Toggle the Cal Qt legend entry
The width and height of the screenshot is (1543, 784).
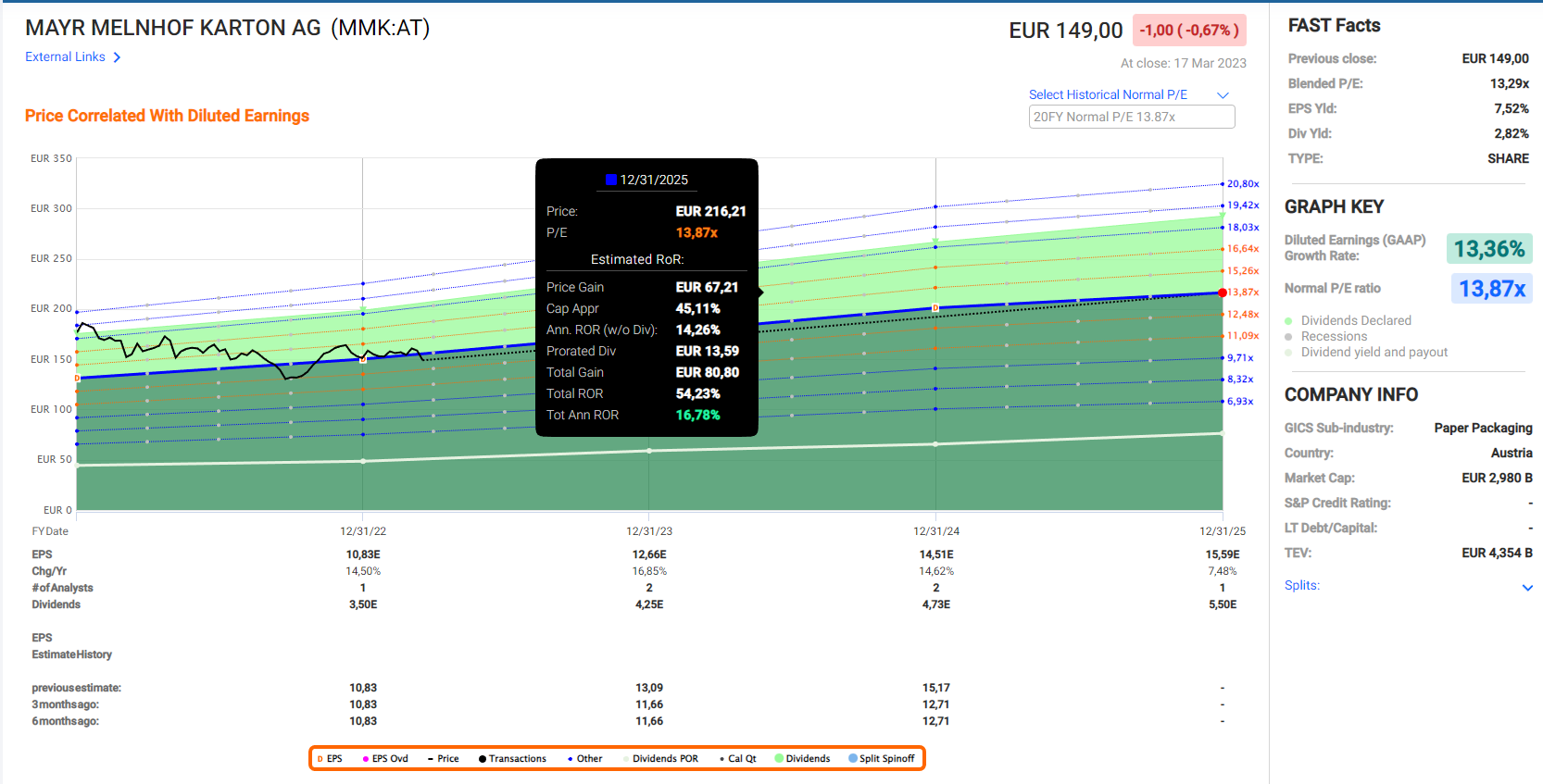tap(741, 758)
